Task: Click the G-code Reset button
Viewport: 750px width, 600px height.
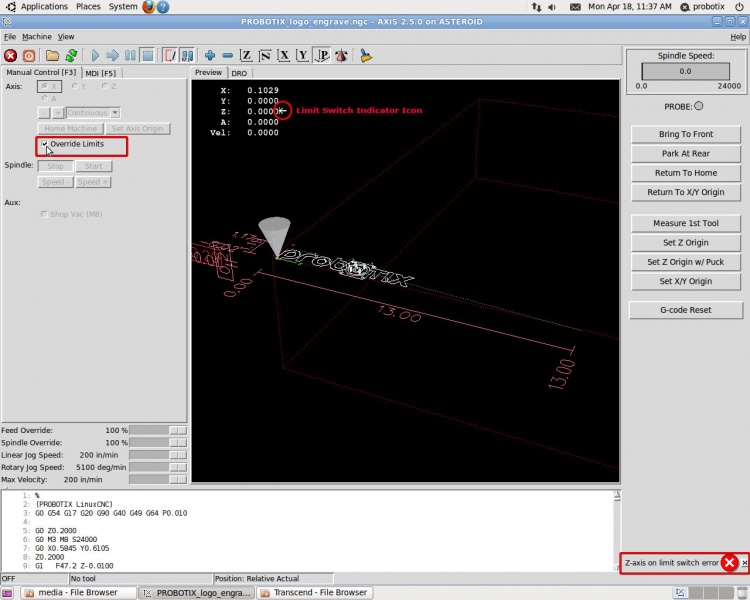Action: [685, 310]
